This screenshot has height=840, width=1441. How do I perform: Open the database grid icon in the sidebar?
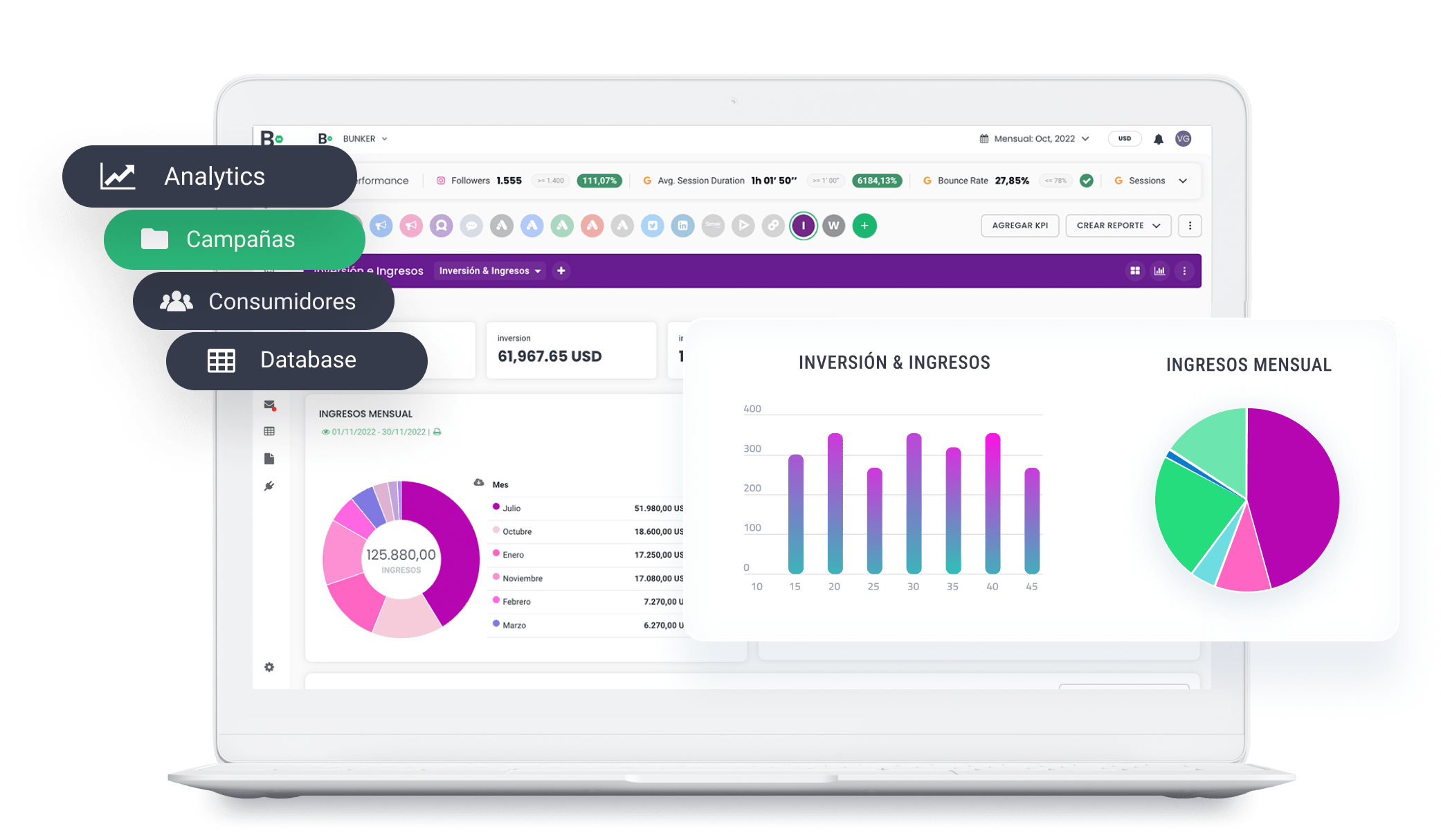[x=270, y=430]
